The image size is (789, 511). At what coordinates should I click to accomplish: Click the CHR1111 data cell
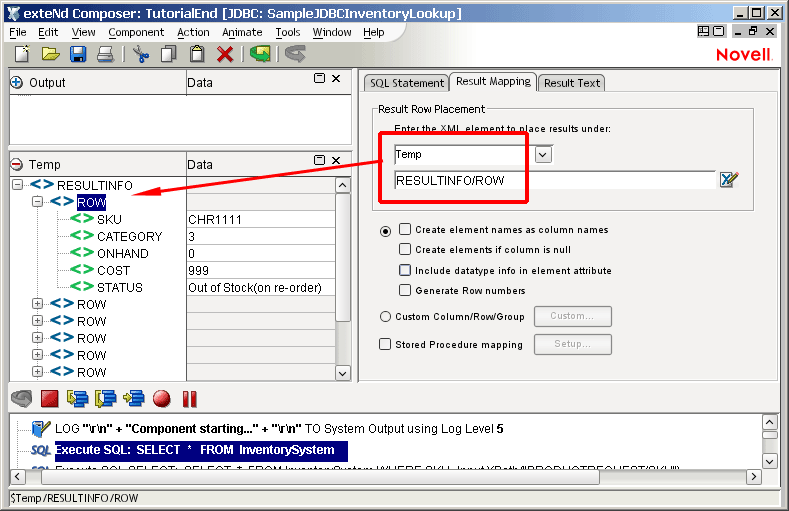coord(261,219)
